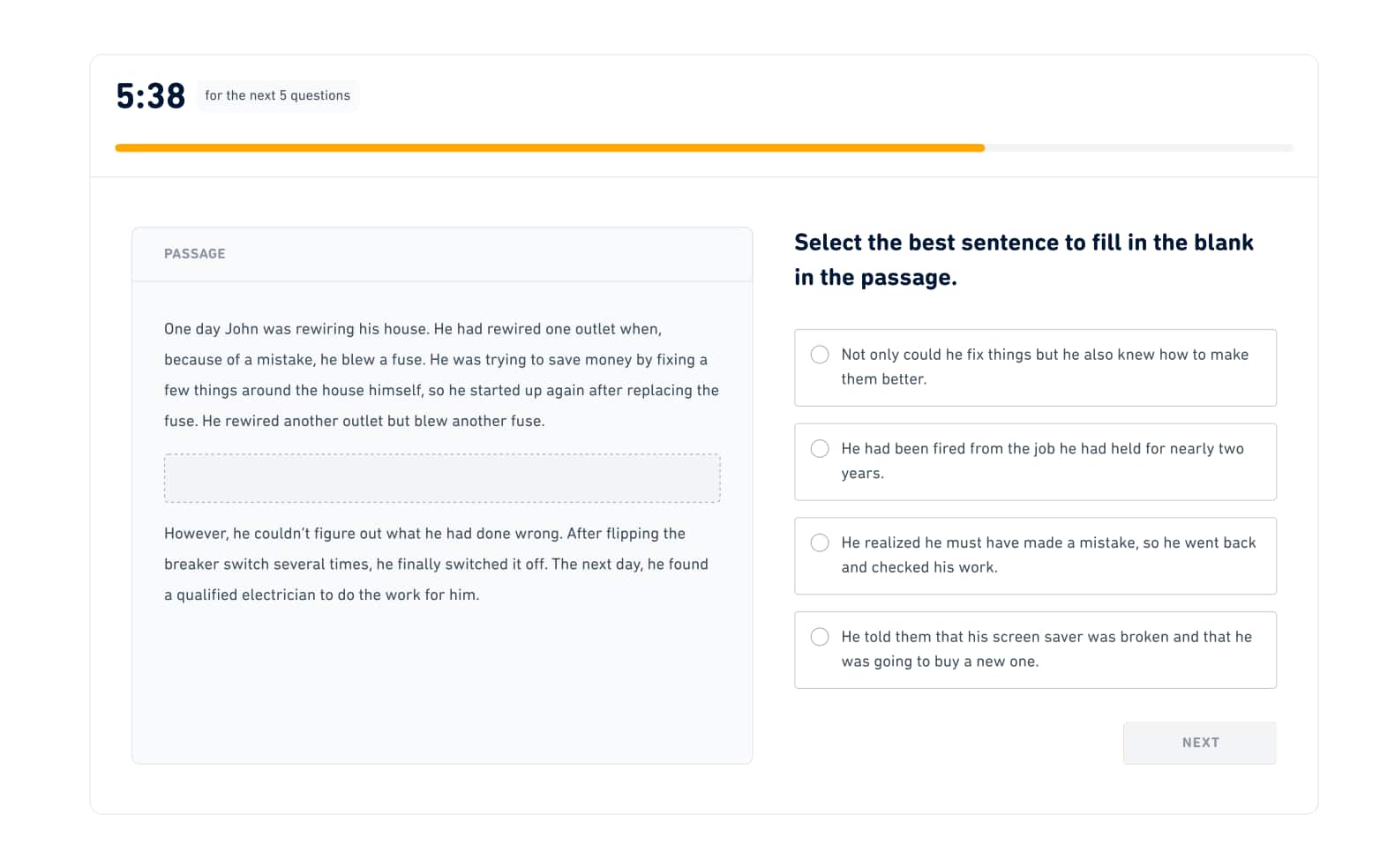The width and height of the screenshot is (1395, 868).
Task: Click the passage line "One day John was rewiring"
Action: point(413,329)
